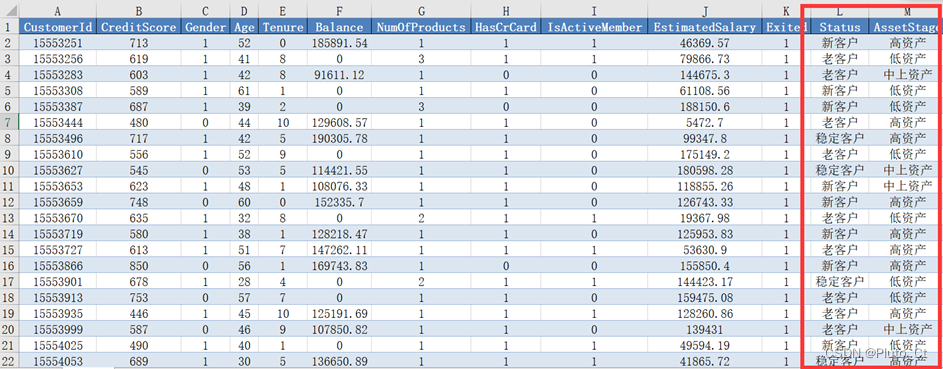Click salary value 19367.98

coord(705,218)
